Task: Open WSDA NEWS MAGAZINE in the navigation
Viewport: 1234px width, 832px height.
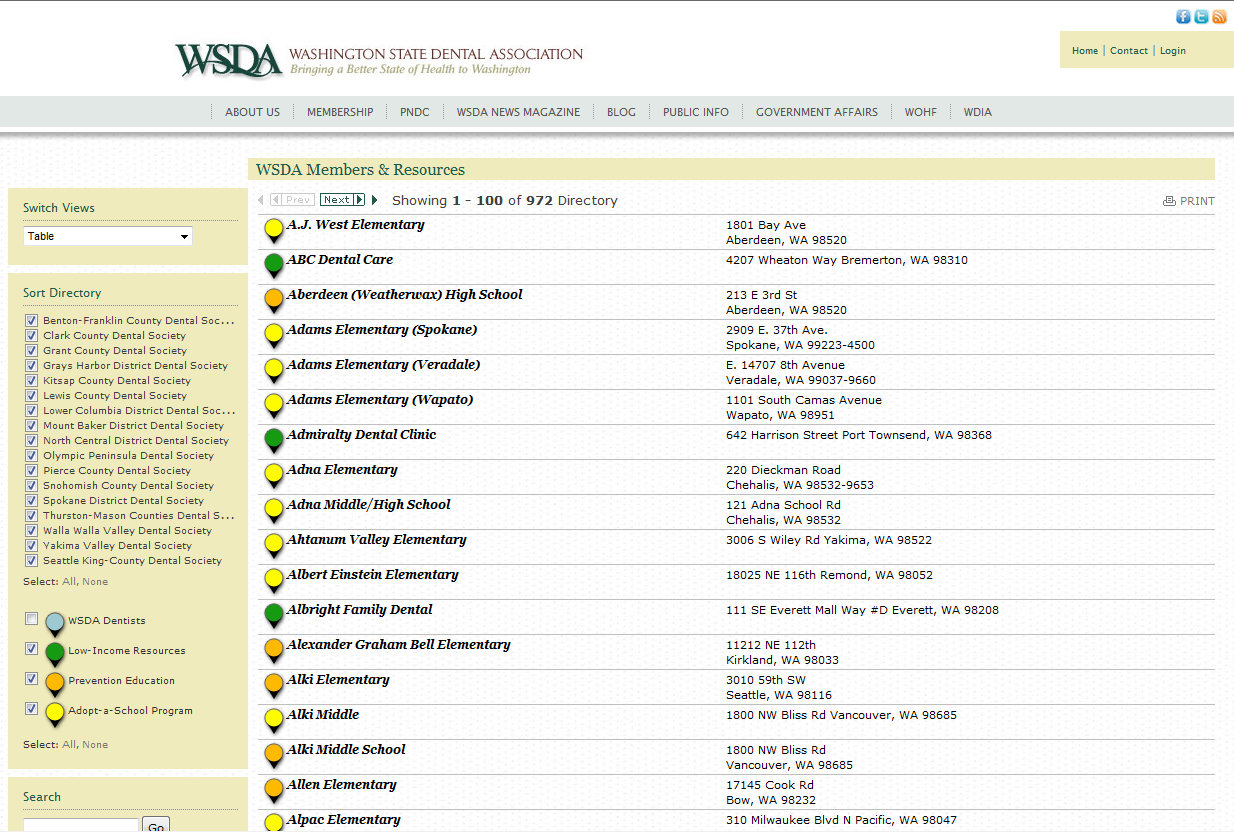Action: coord(518,112)
